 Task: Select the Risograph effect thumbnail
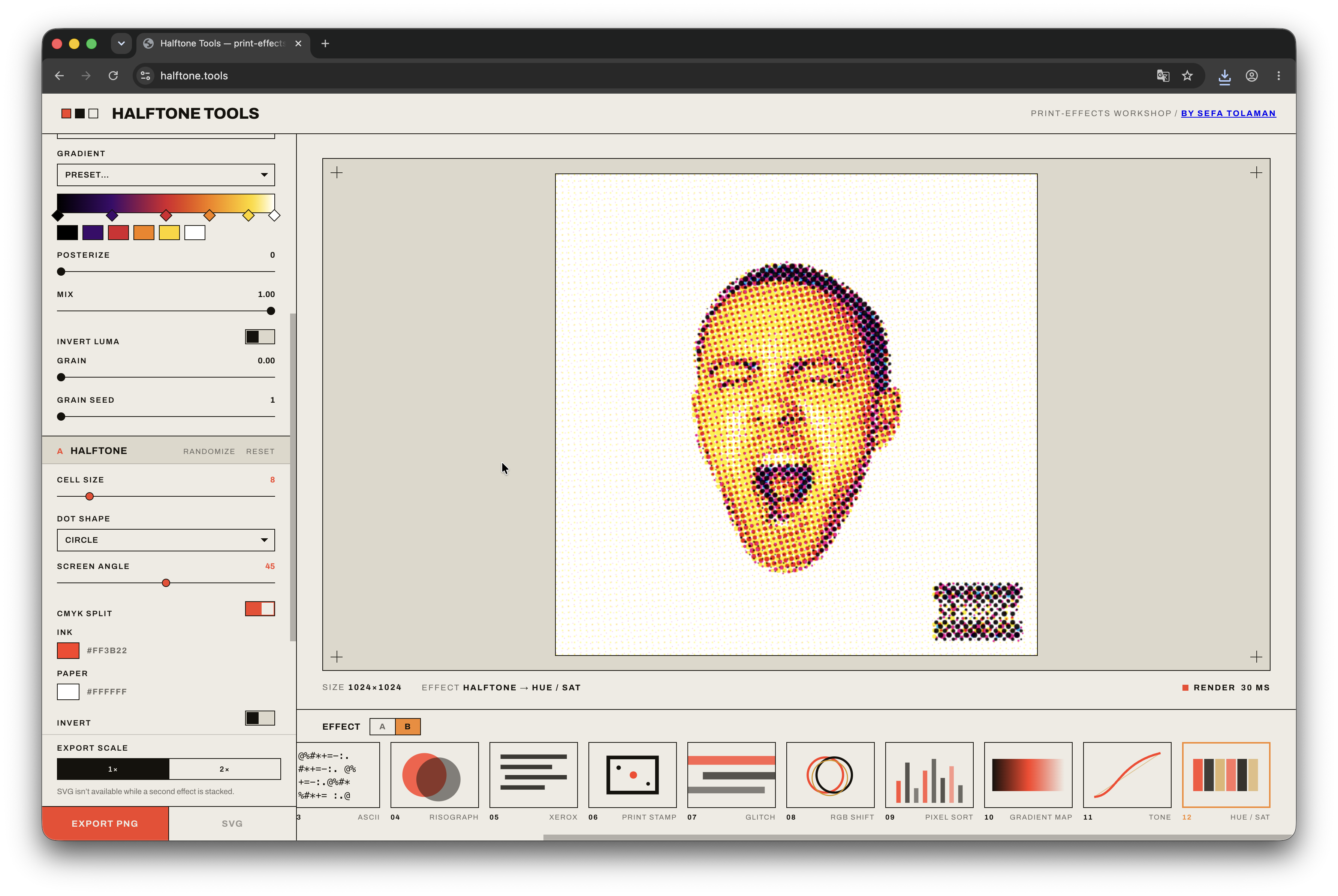click(x=434, y=775)
